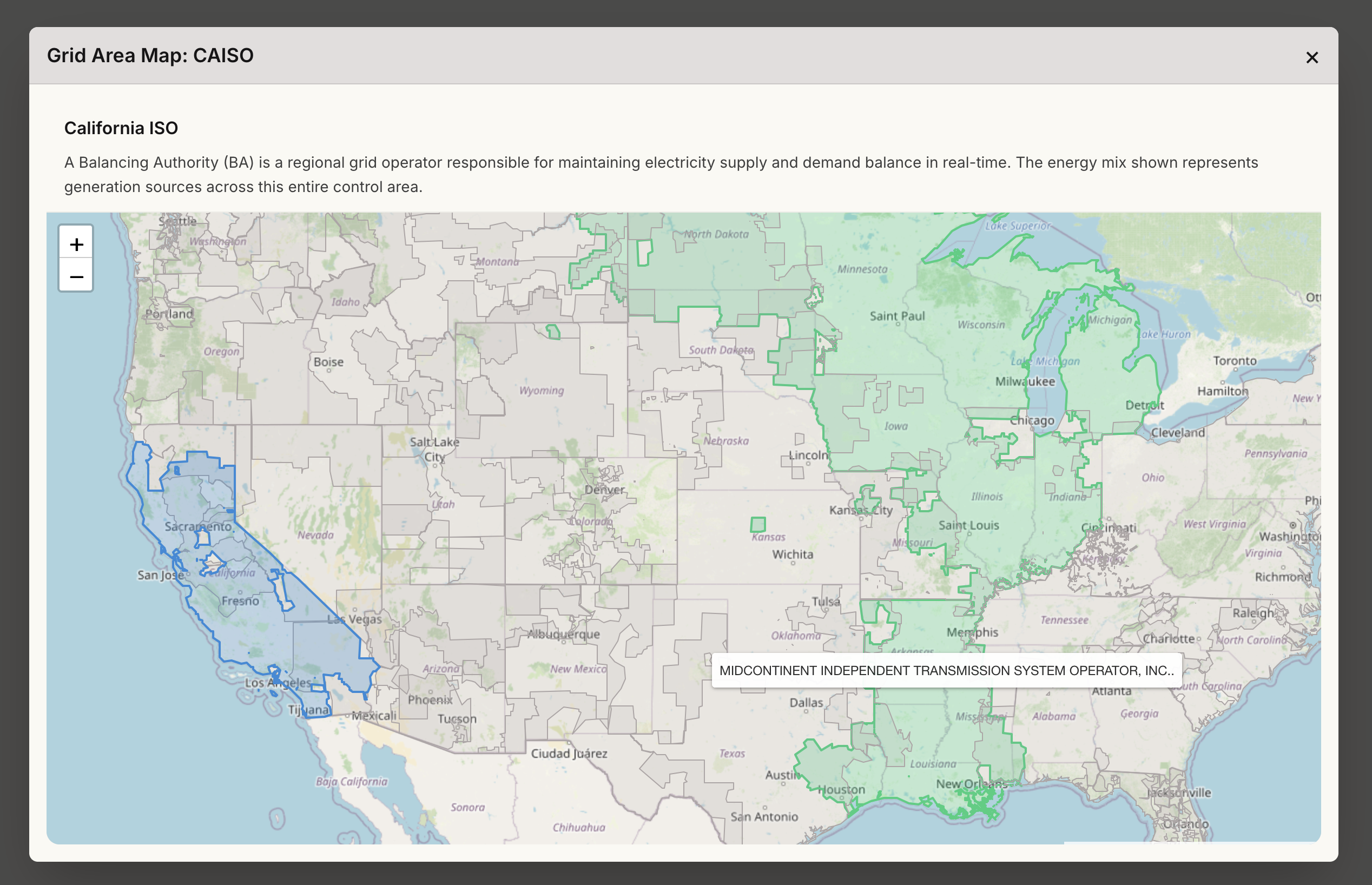Click the Los Angeles label on the map
The height and width of the screenshot is (885, 1372).
tap(278, 682)
